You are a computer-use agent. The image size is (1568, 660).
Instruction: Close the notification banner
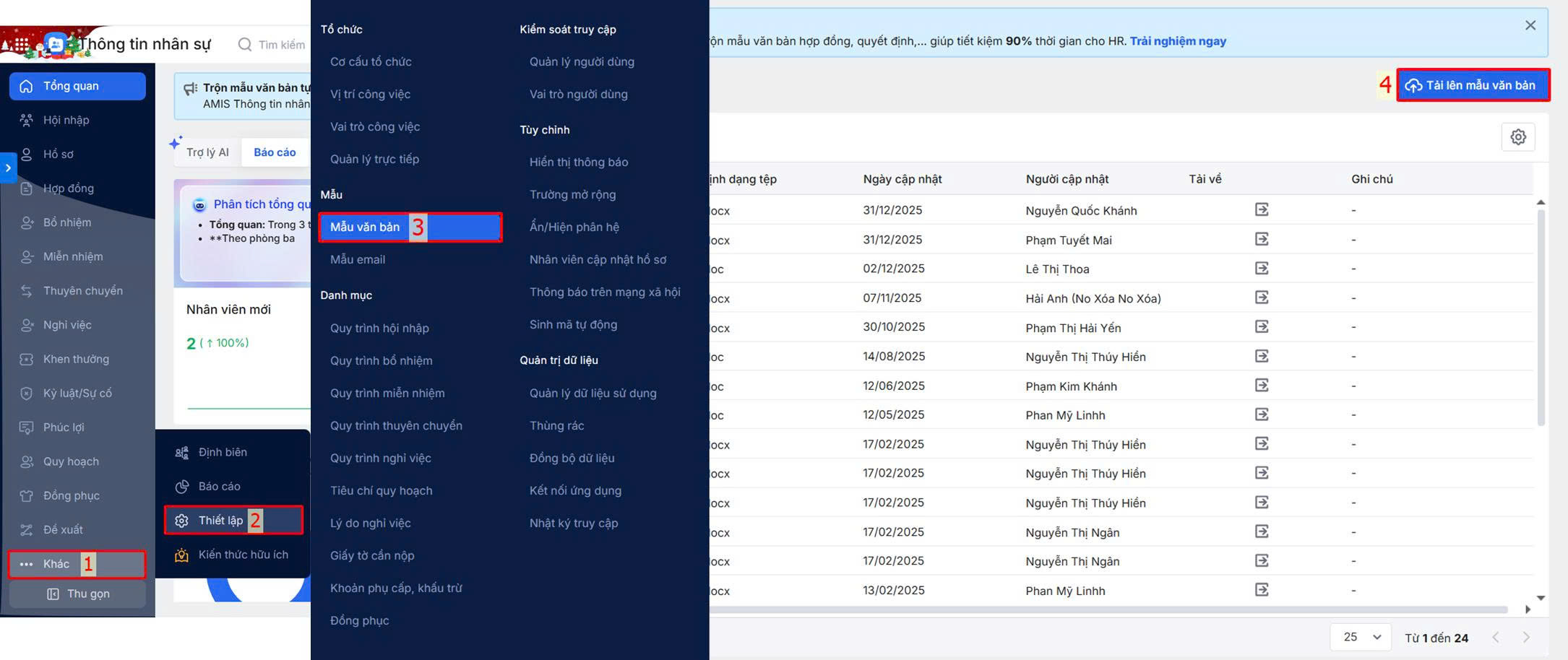[x=1530, y=25]
